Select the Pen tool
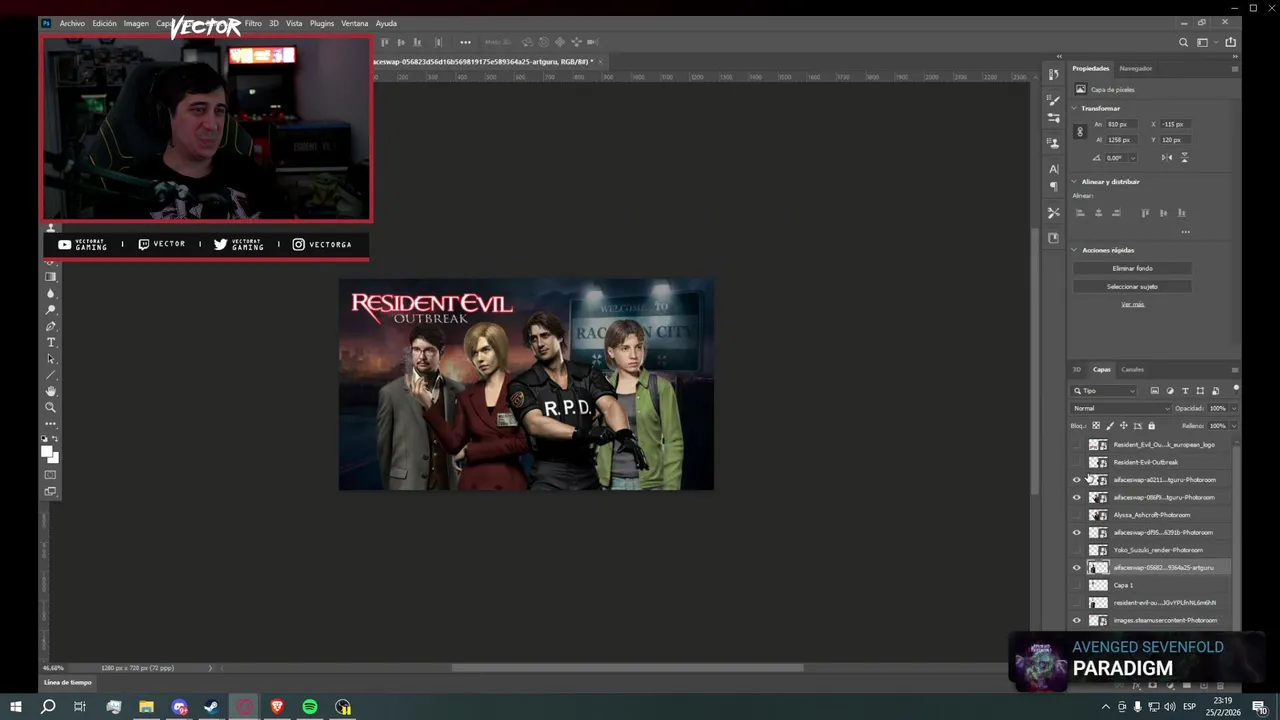This screenshot has height=720, width=1280. pyautogui.click(x=51, y=326)
